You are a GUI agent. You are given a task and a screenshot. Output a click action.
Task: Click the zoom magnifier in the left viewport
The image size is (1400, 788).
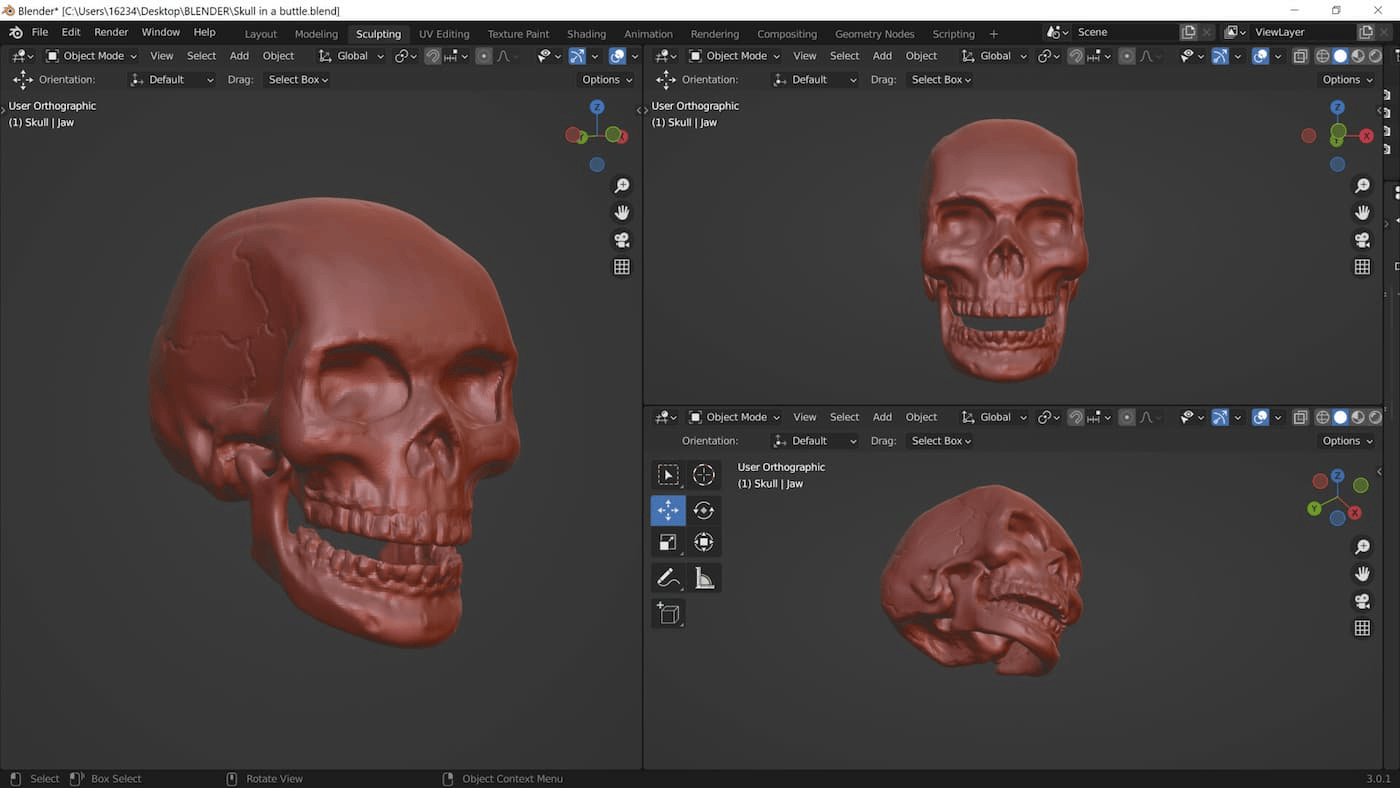click(622, 186)
